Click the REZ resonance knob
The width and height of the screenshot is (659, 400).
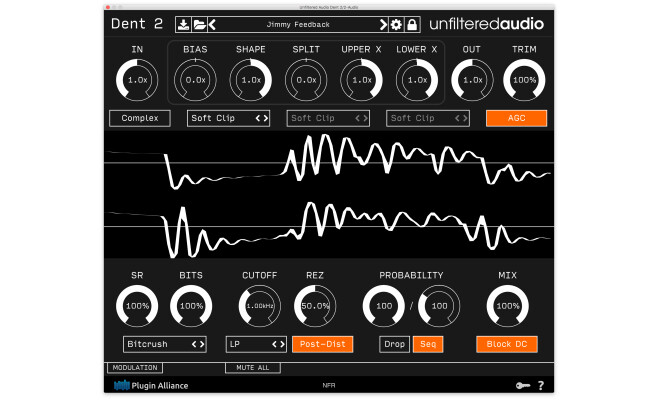(x=315, y=306)
